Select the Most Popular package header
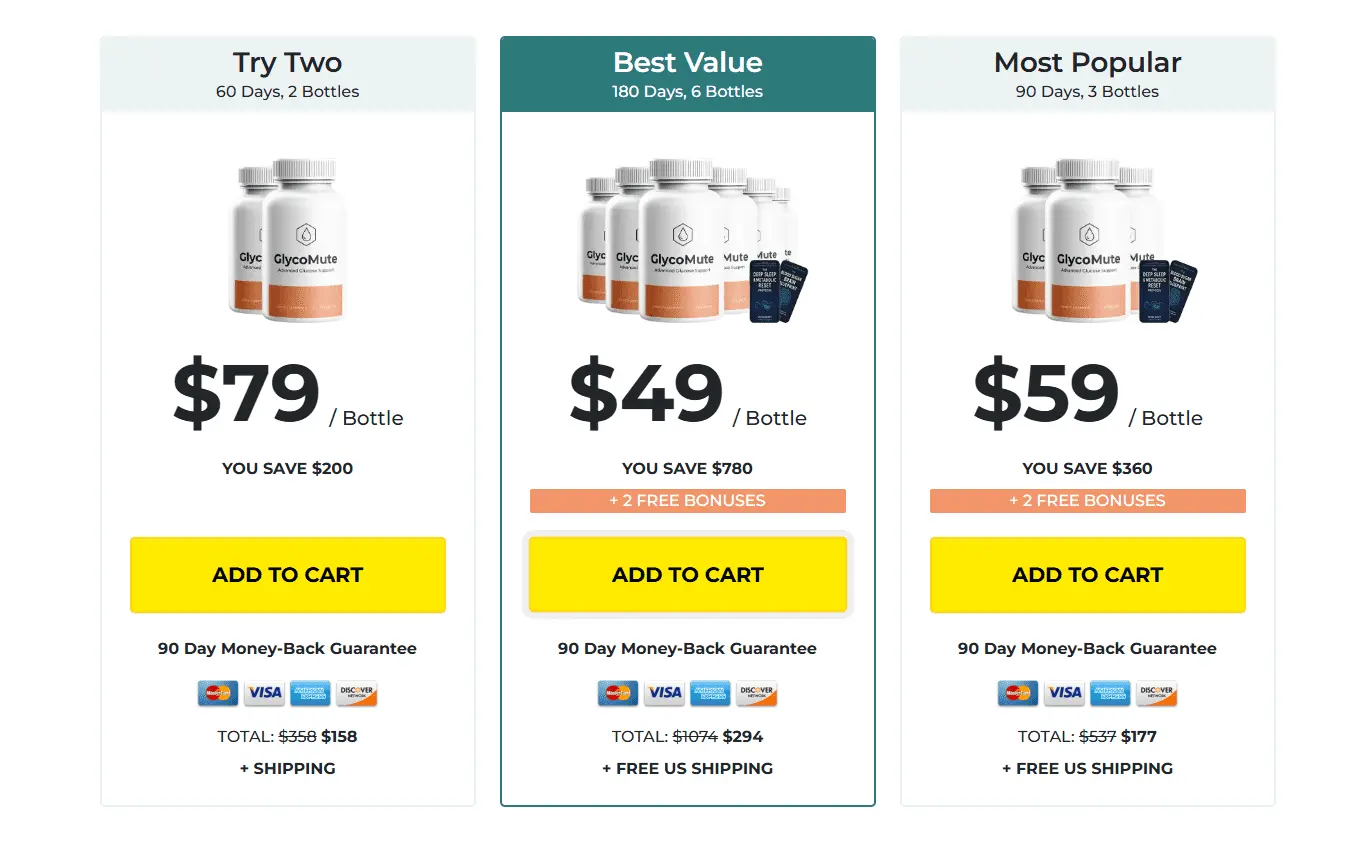 point(1088,75)
